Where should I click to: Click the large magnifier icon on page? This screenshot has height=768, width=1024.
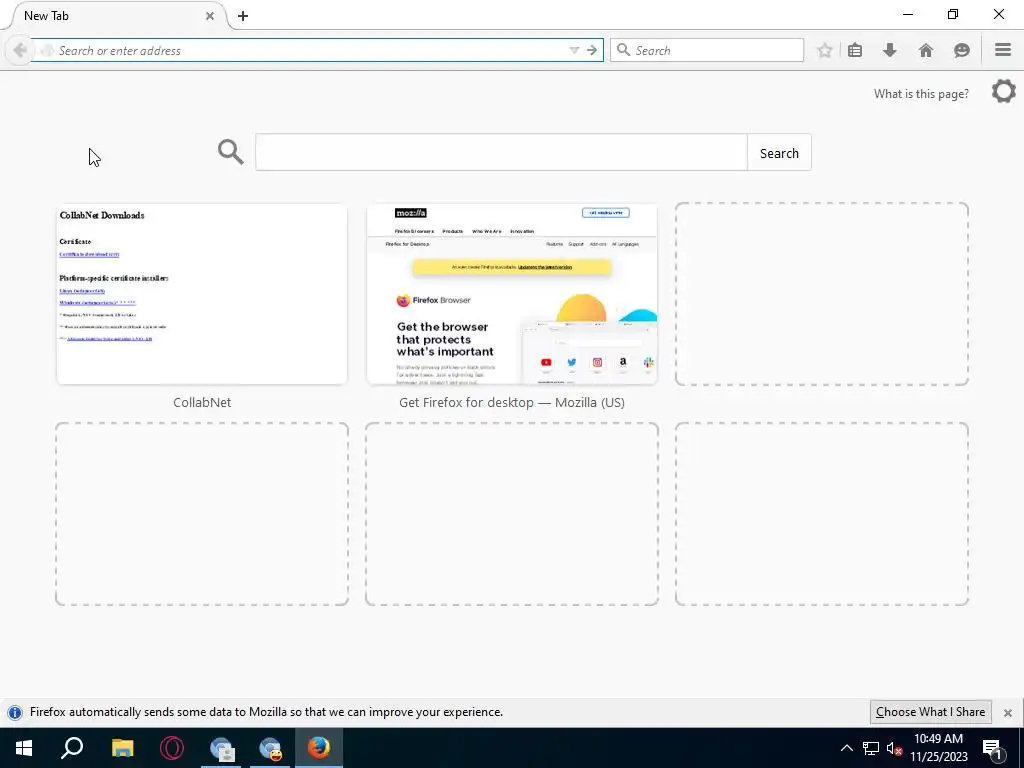[231, 152]
